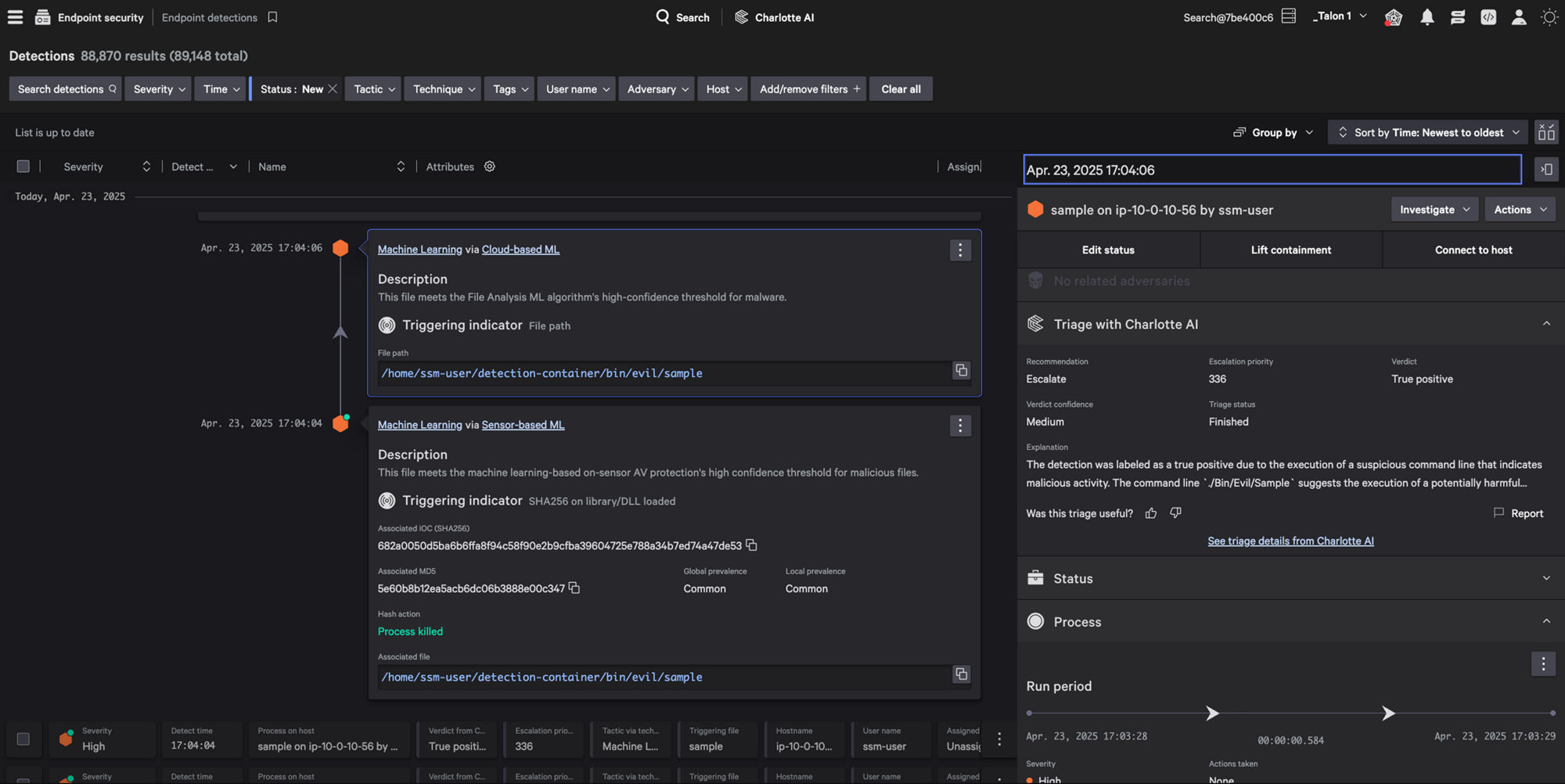This screenshot has height=784, width=1565.
Task: Rate the triage helpful with thumbs up
Action: pos(1150,512)
